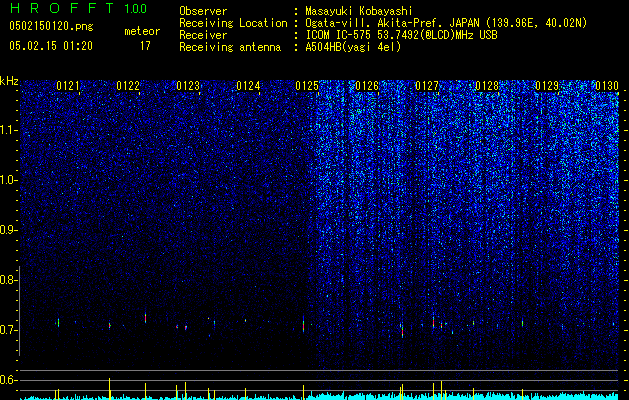Click the gray frequency range bar beside the axis
The image size is (629, 400).
coord(20,311)
